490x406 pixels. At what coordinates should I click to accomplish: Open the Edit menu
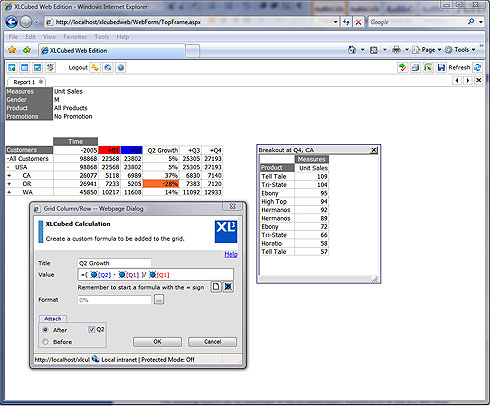(x=30, y=37)
